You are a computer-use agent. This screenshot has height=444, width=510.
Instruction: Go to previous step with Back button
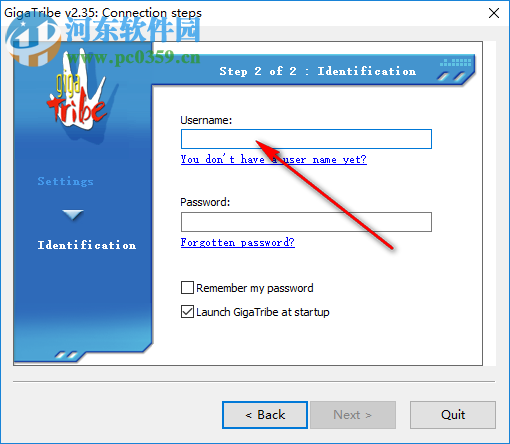(x=265, y=415)
